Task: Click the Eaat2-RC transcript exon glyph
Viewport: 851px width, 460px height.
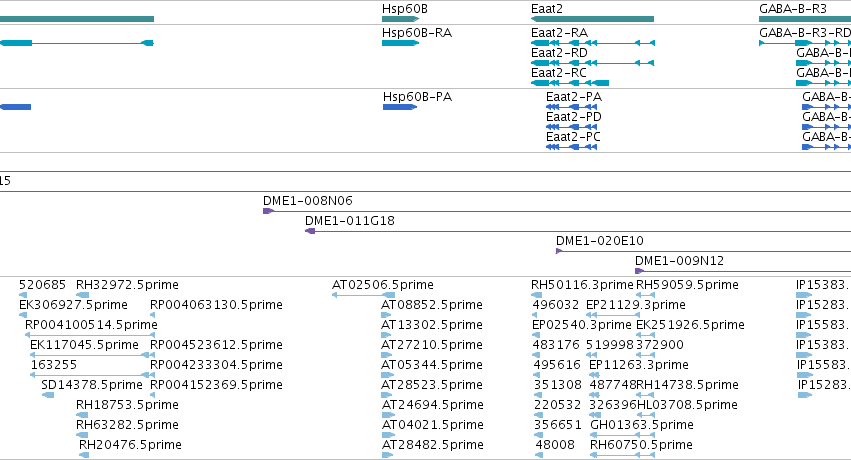Action: pyautogui.click(x=570, y=83)
